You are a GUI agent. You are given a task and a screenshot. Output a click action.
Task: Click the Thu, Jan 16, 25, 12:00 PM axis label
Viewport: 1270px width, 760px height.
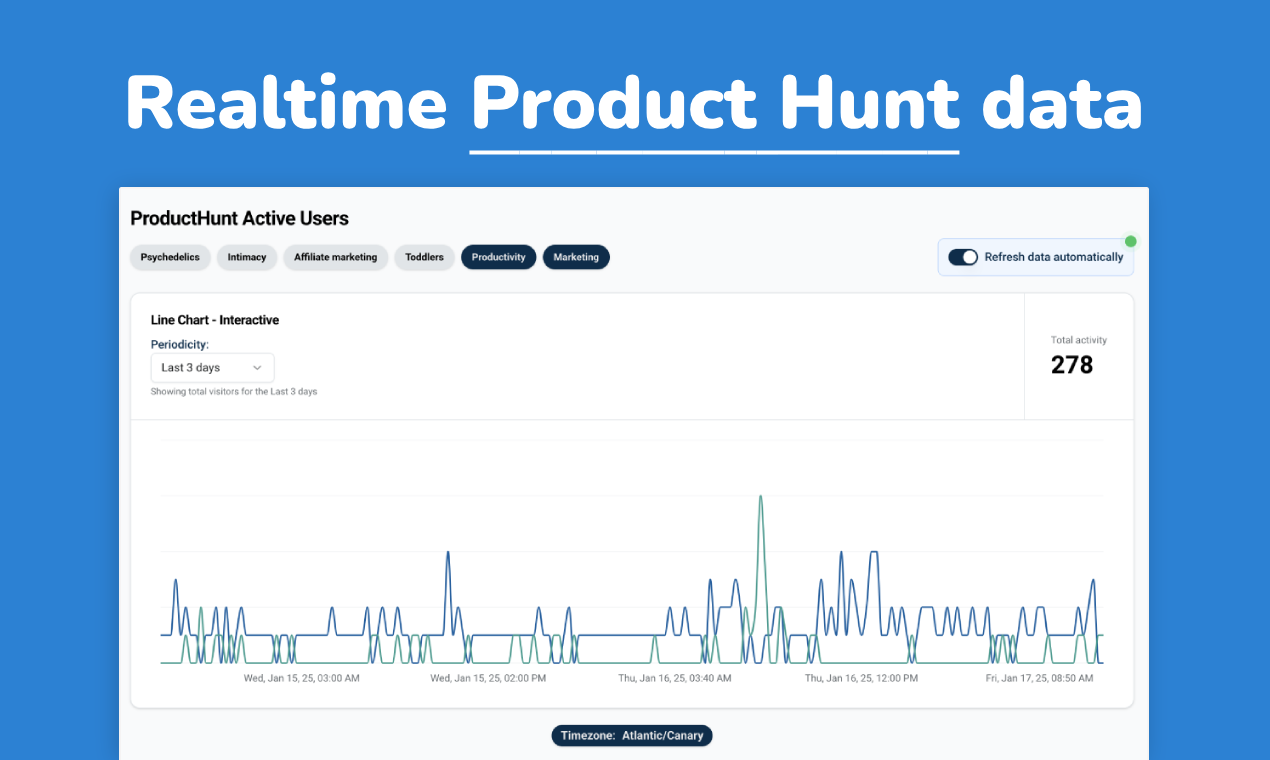862,678
